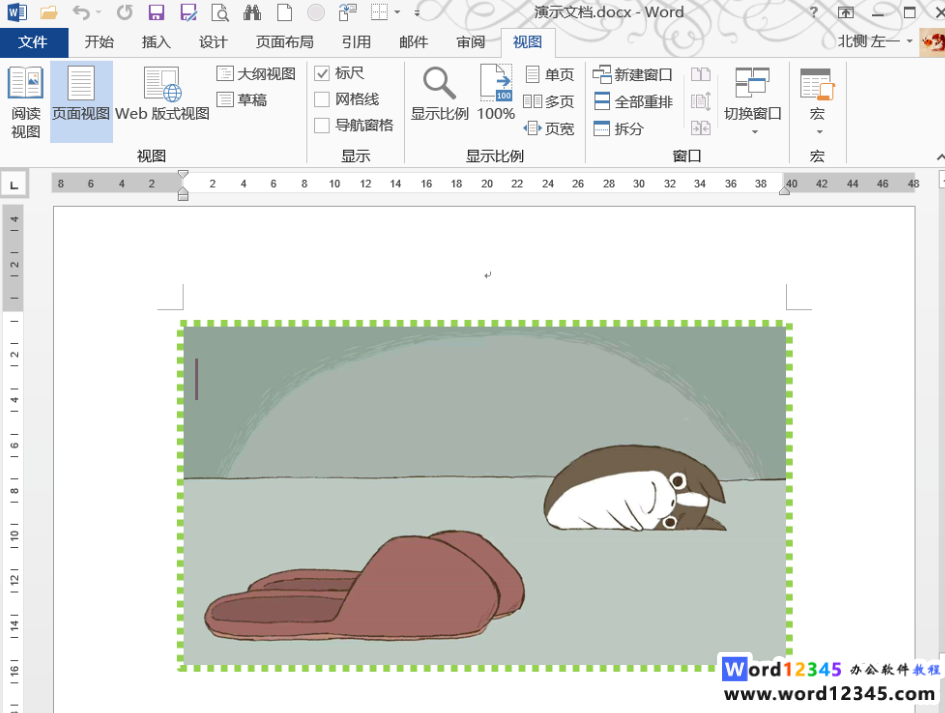
Task: Click the Reset Window Position icon
Action: click(x=700, y=128)
